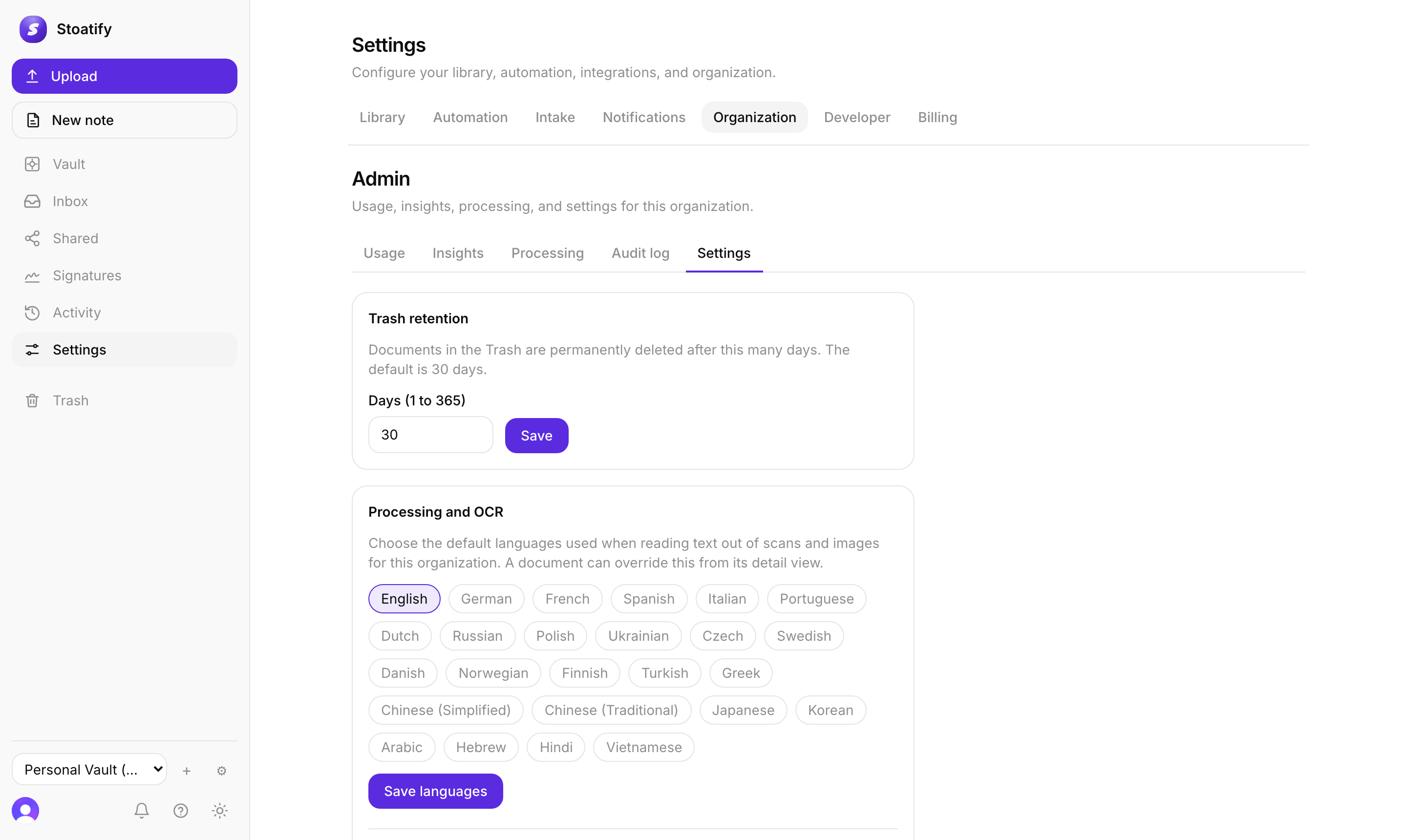Select Hindi language chip
This screenshot has width=1407, height=840.
click(555, 747)
